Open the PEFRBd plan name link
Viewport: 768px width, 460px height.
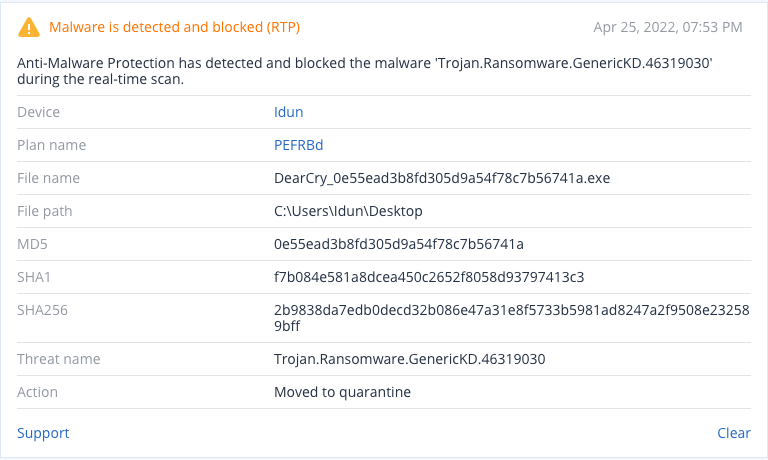tap(298, 145)
